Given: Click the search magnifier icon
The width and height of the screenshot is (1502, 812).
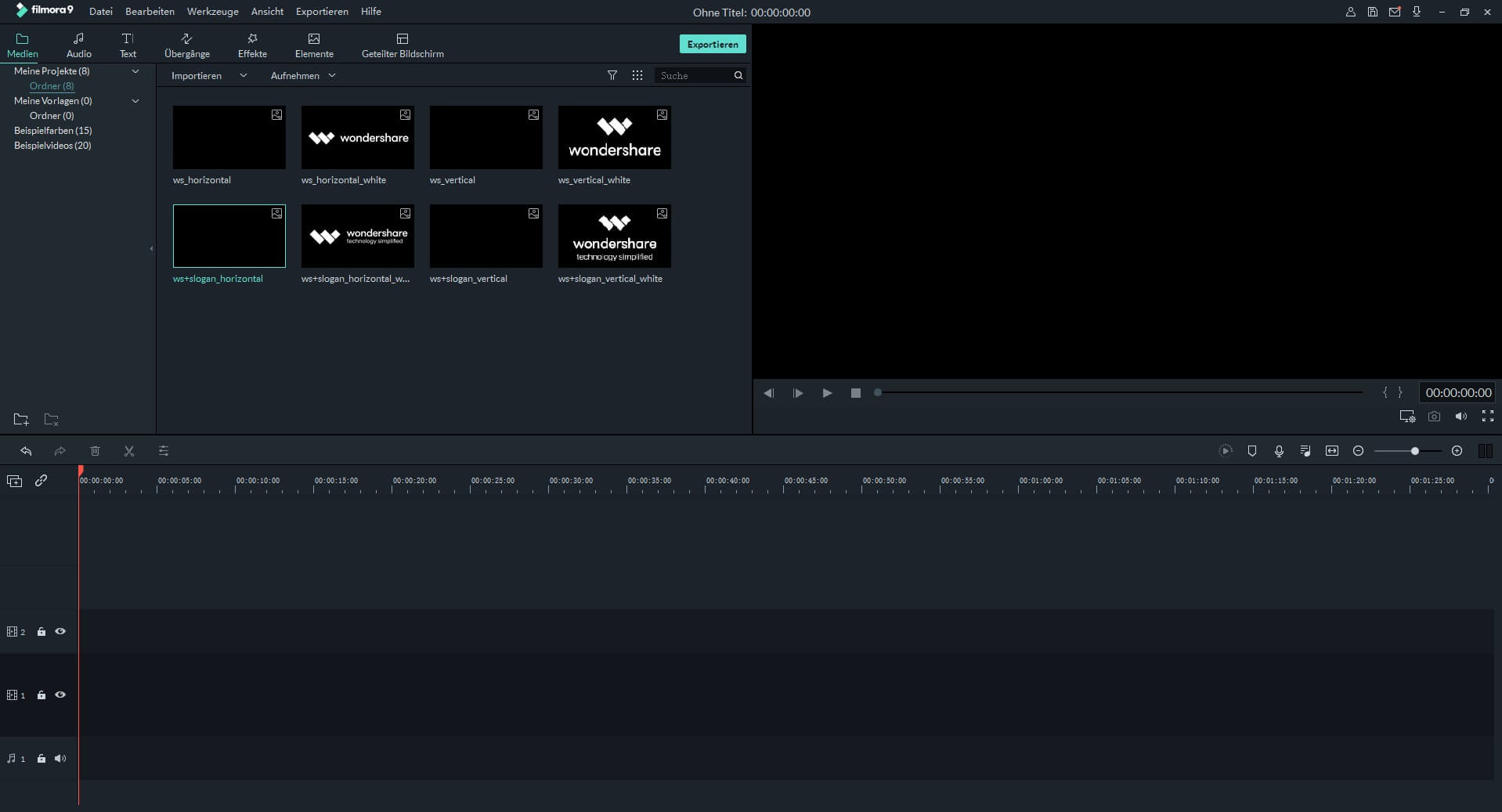Looking at the screenshot, I should click(738, 75).
